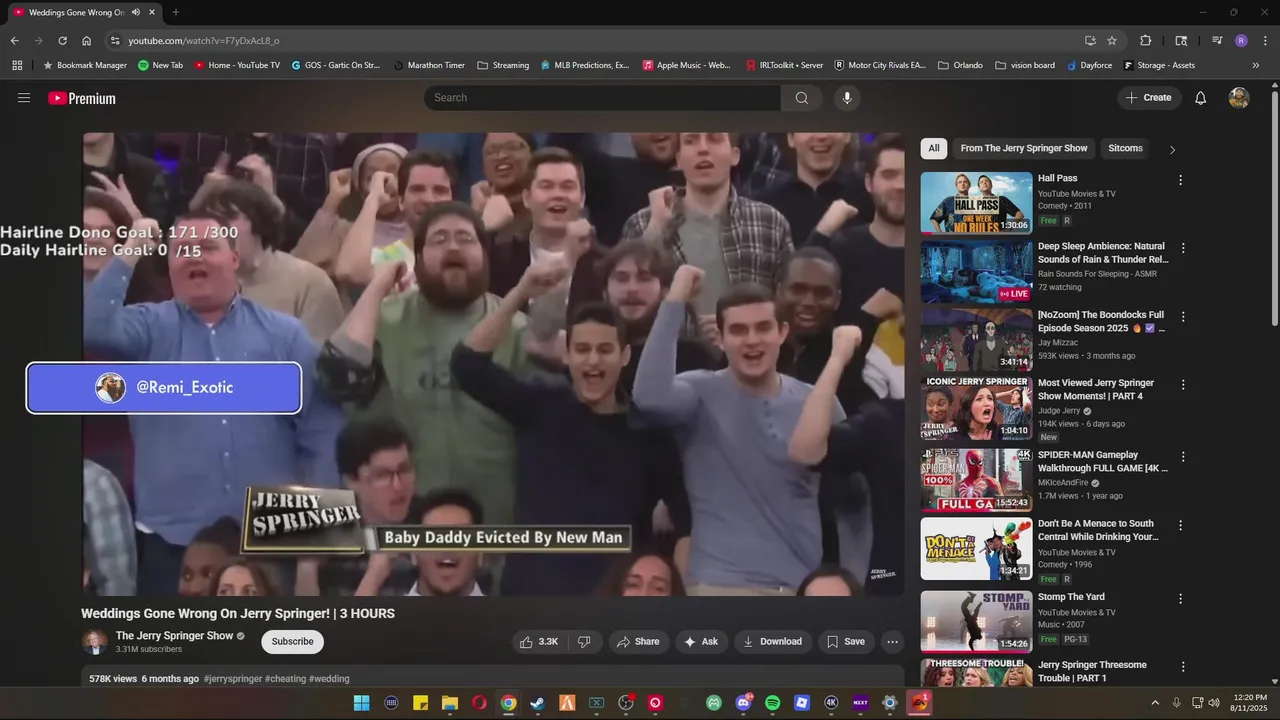Viewport: 1280px width, 720px height.
Task: Open Spotify from the taskbar
Action: tap(773, 703)
